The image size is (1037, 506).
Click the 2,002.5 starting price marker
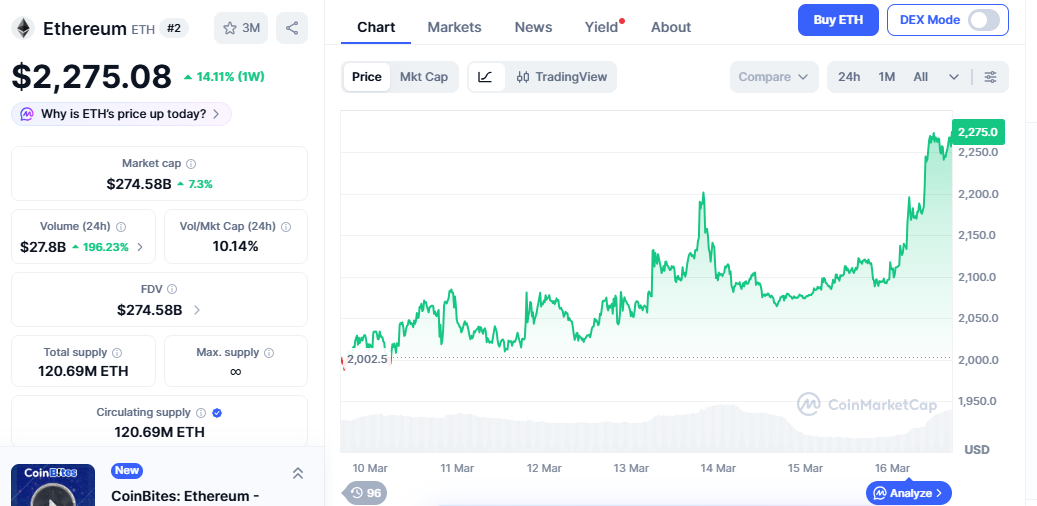click(x=366, y=359)
